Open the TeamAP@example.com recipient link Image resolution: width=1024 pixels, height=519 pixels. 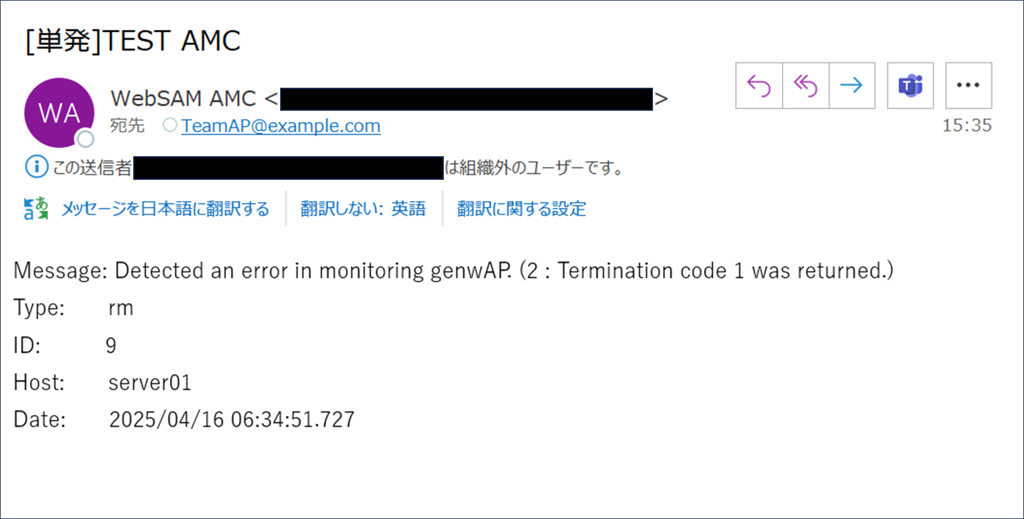coord(280,126)
